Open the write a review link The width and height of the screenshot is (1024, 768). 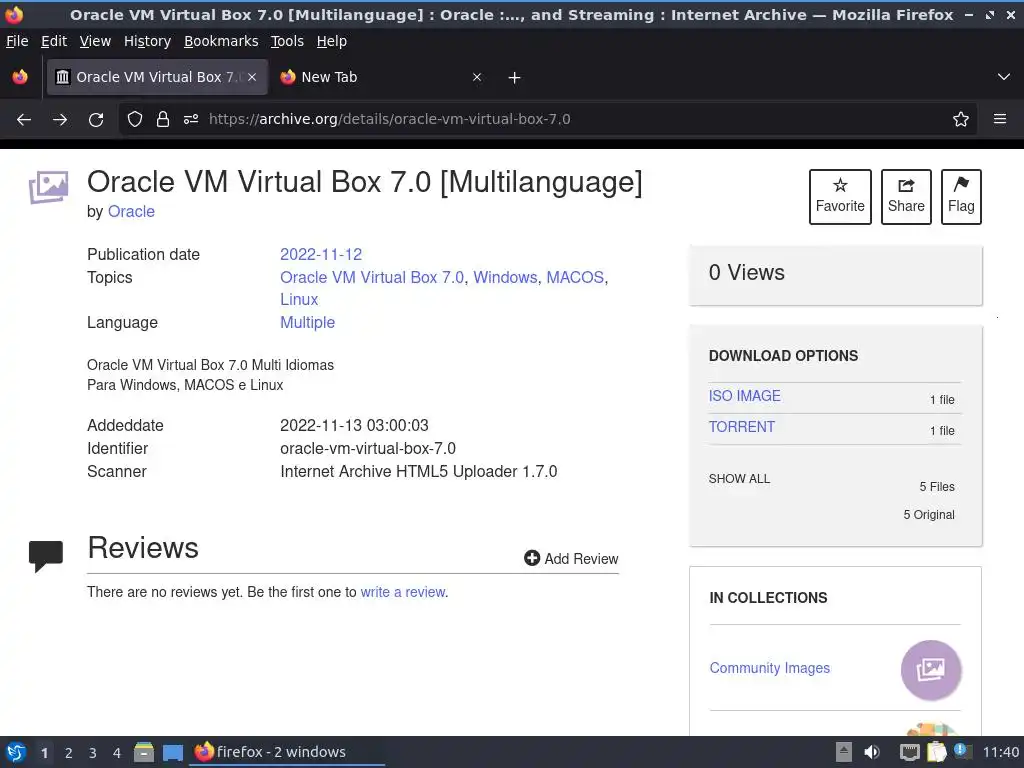(403, 592)
